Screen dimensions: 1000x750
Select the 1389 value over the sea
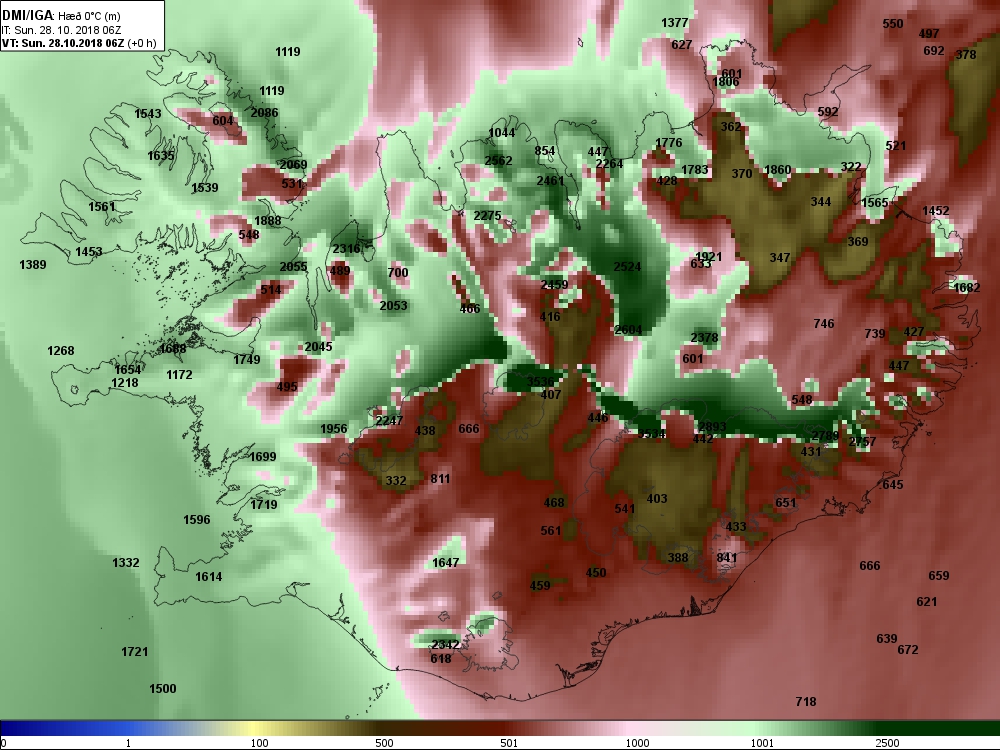33,265
